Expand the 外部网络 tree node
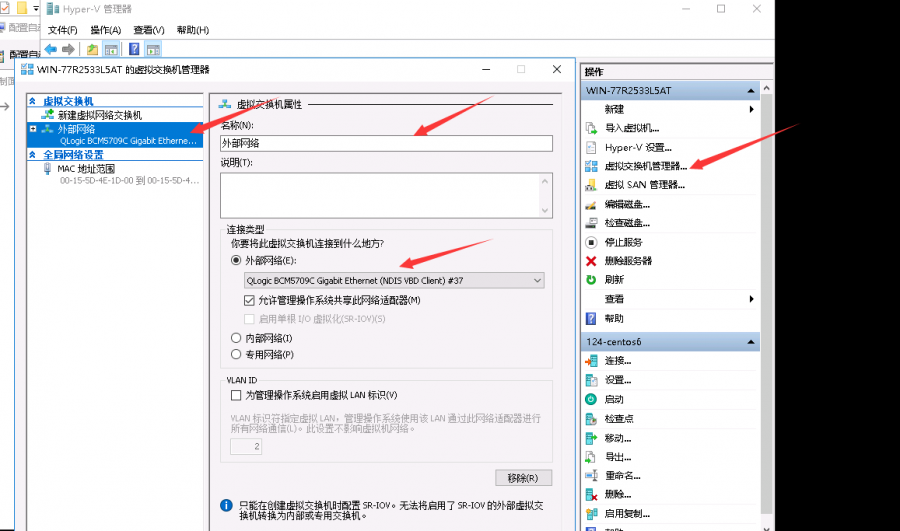This screenshot has width=900, height=531. click(x=33, y=129)
